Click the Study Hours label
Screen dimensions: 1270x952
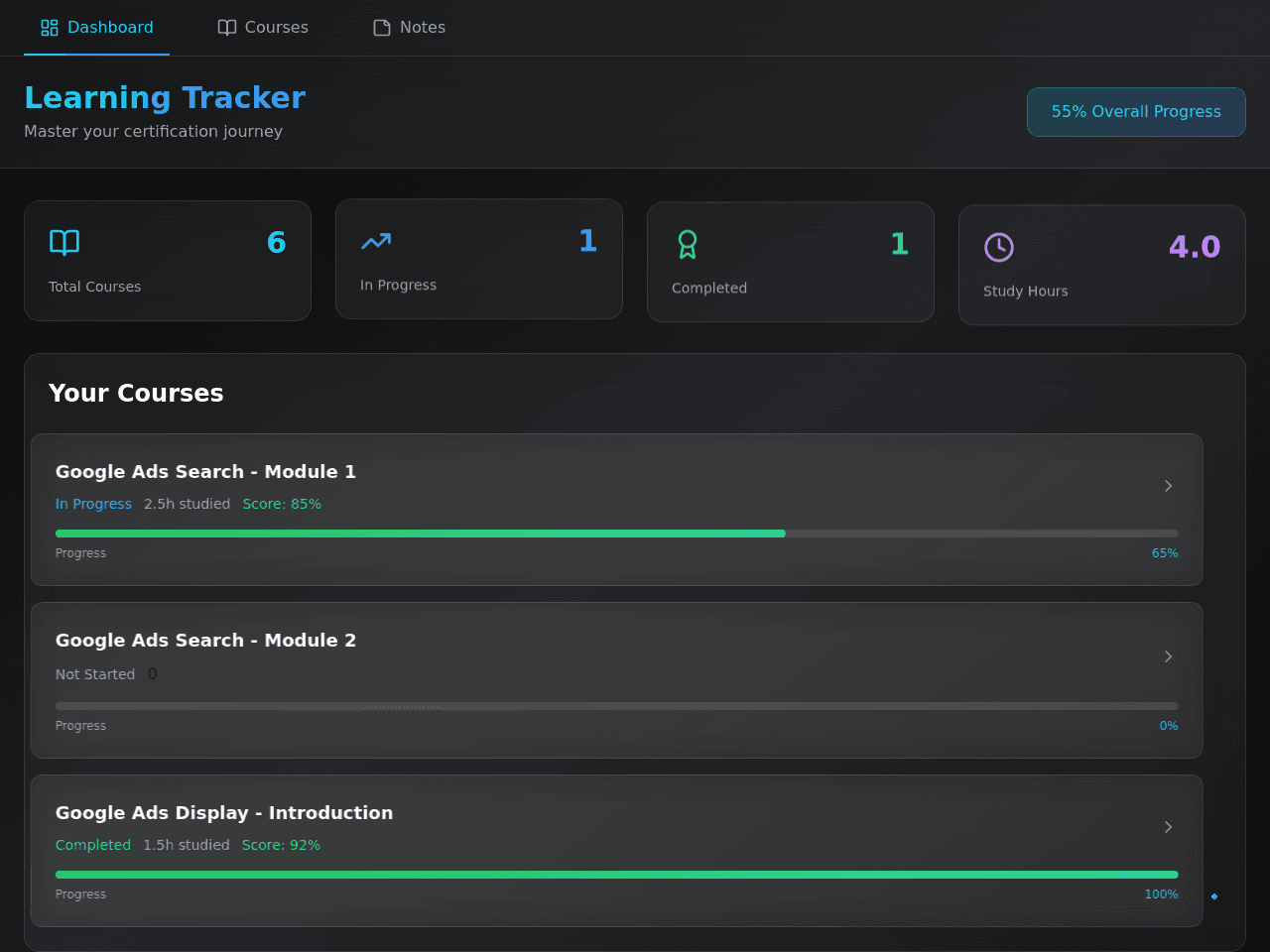pyautogui.click(x=1026, y=291)
